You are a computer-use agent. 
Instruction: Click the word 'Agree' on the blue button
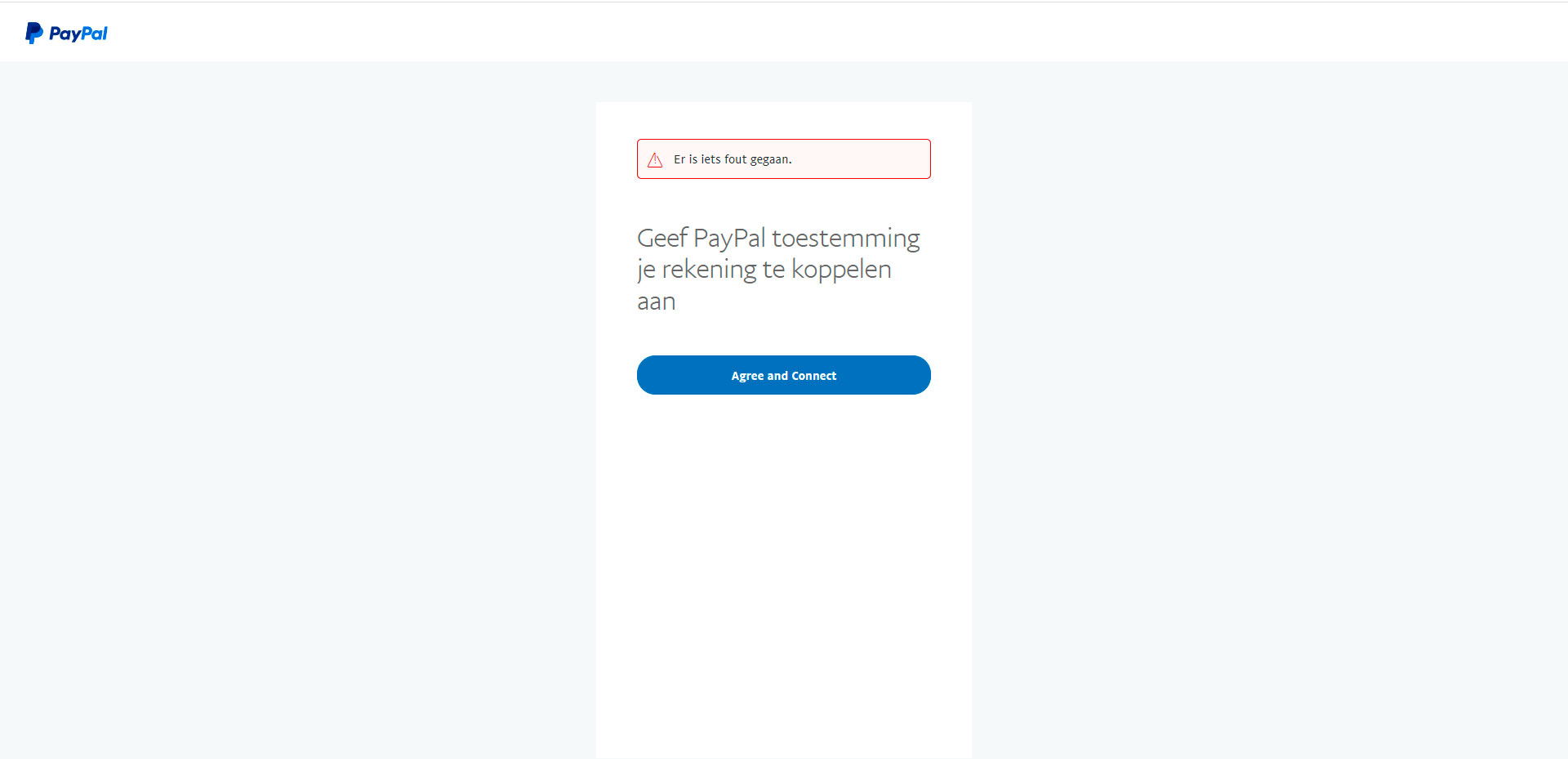coord(747,376)
